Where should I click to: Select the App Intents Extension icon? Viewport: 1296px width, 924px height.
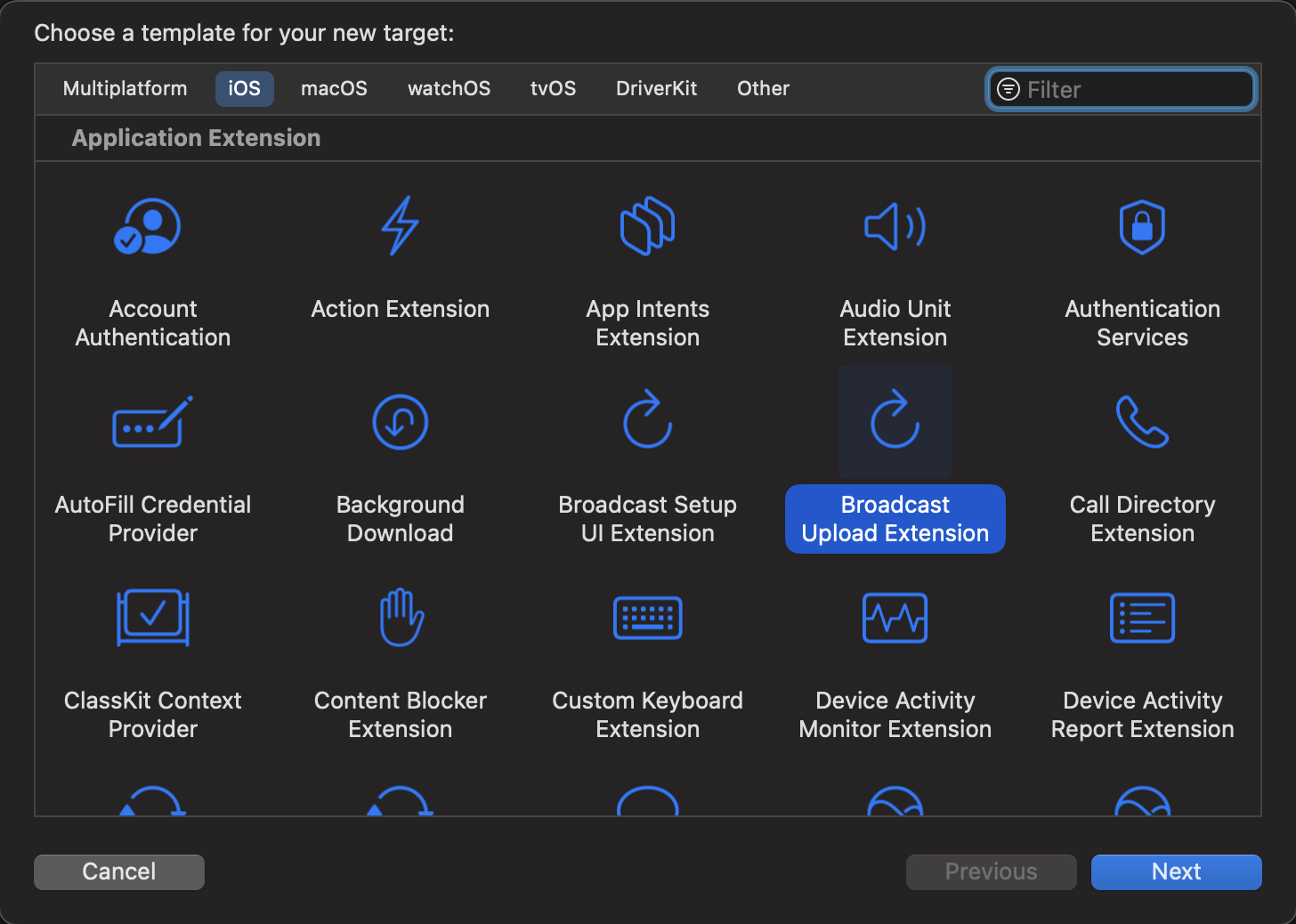tap(647, 226)
